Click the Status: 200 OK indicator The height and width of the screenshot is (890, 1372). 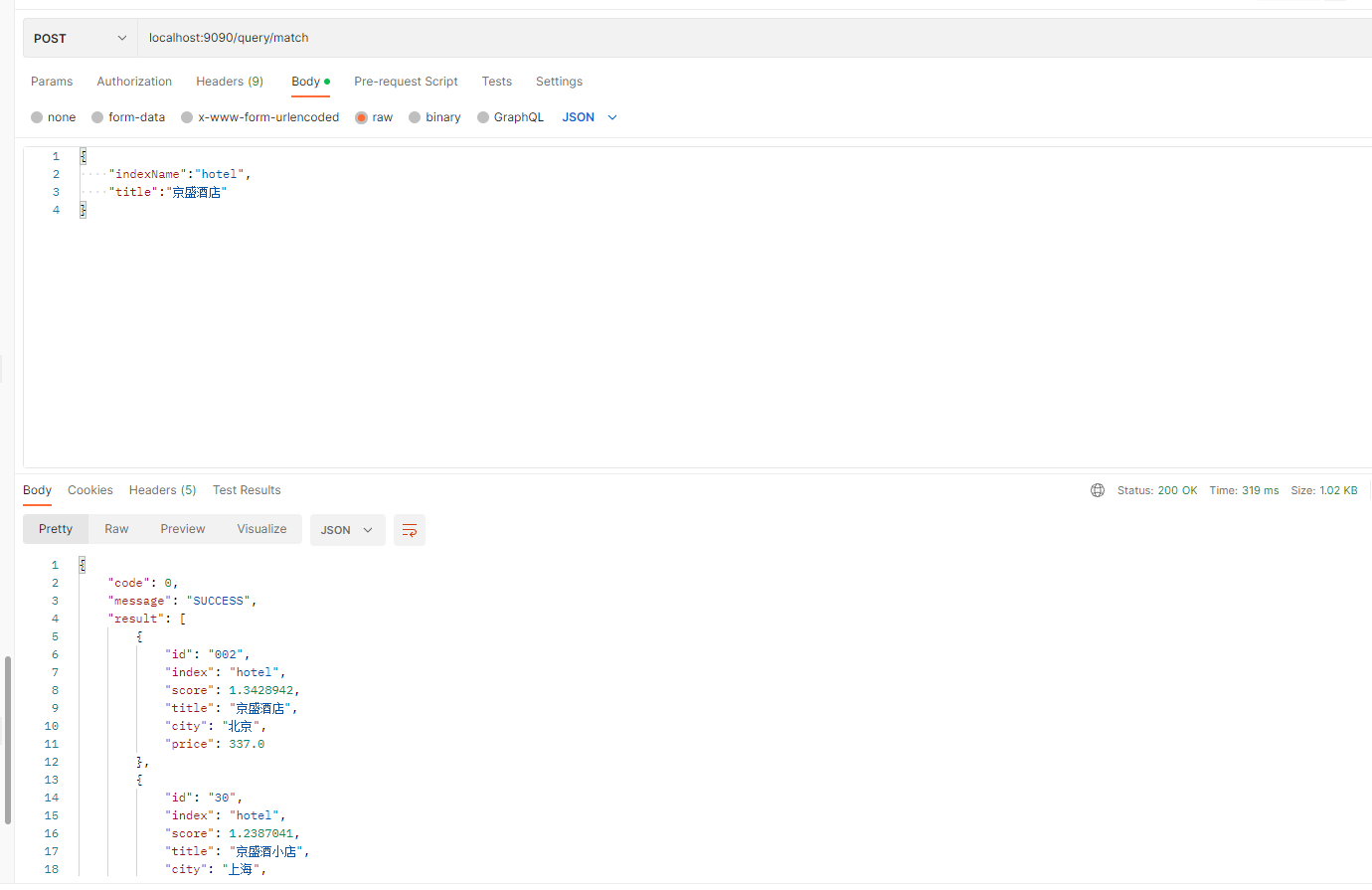1157,490
